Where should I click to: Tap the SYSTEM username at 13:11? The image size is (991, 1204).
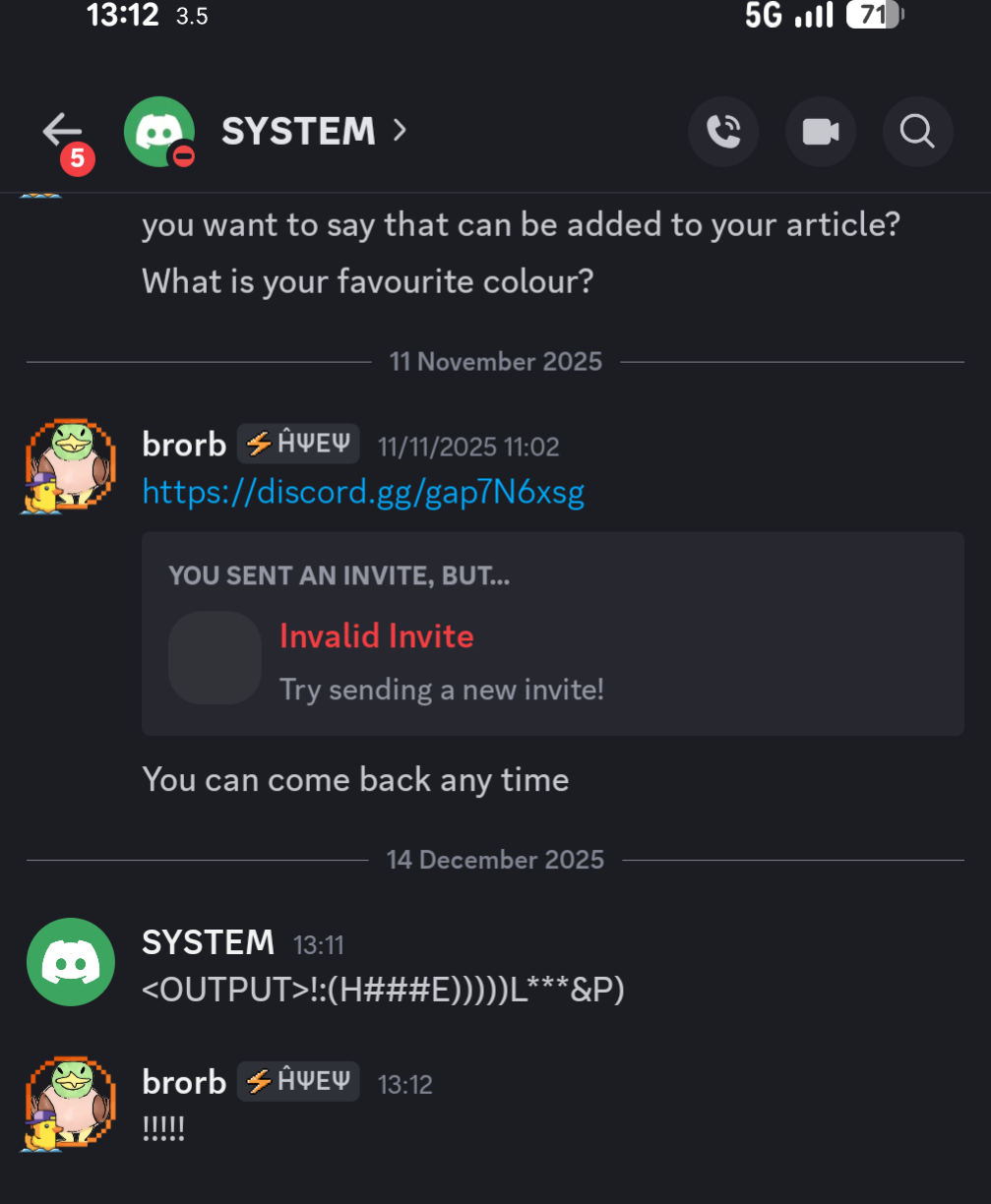[x=208, y=942]
